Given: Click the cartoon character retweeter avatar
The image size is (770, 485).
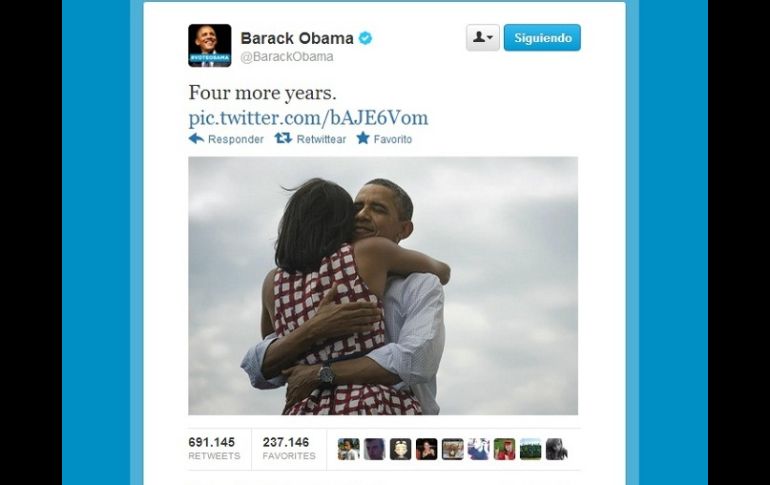Looking at the screenshot, I should [x=400, y=449].
